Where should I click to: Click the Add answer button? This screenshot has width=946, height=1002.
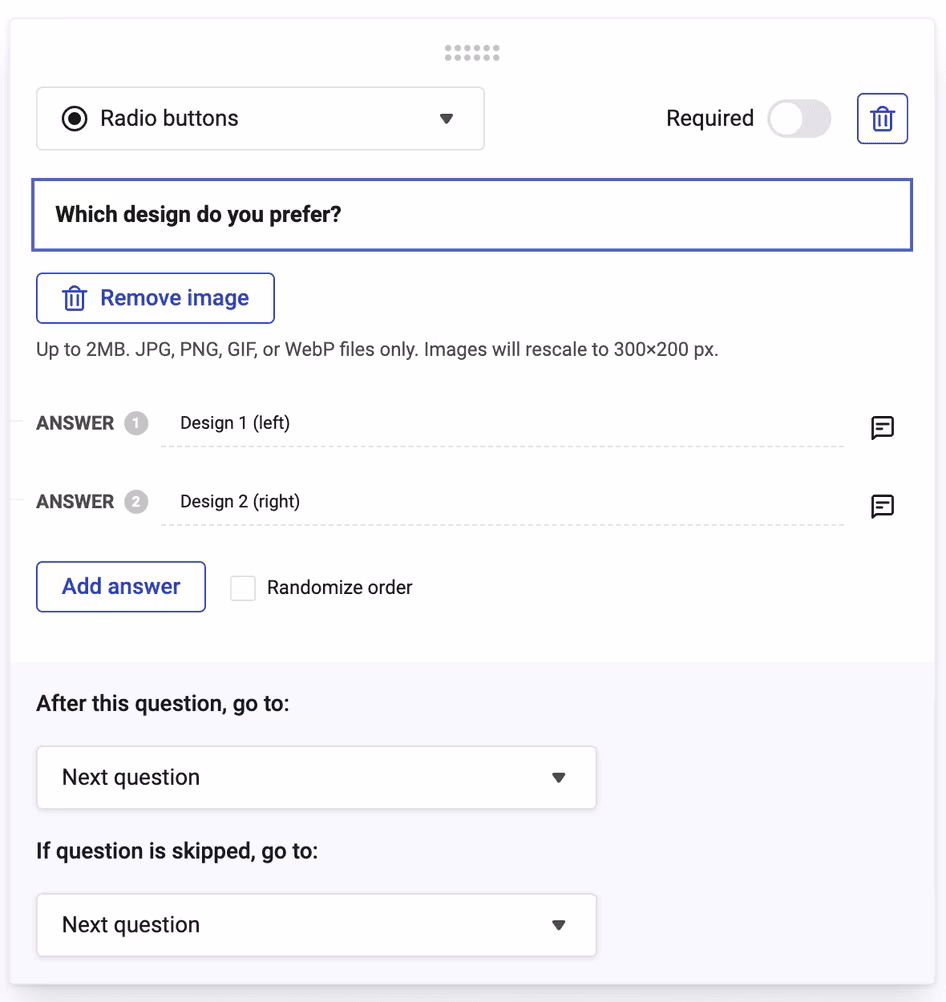[121, 587]
